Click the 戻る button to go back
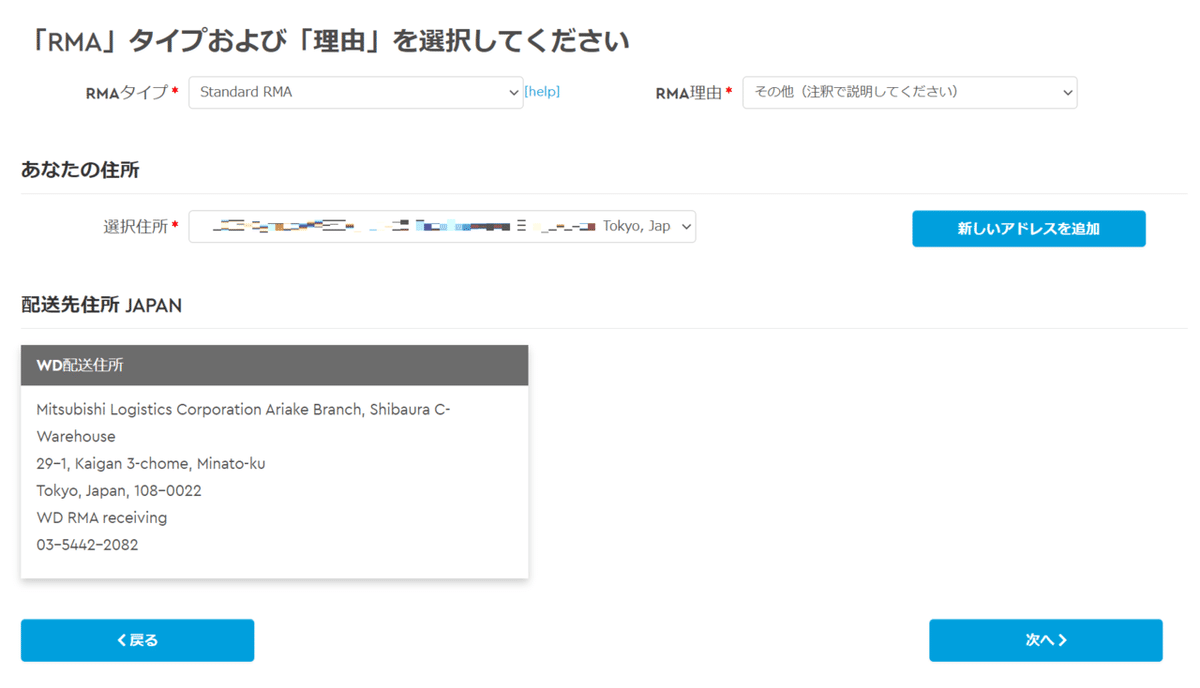Viewport: 1200px width, 688px height. (x=137, y=640)
